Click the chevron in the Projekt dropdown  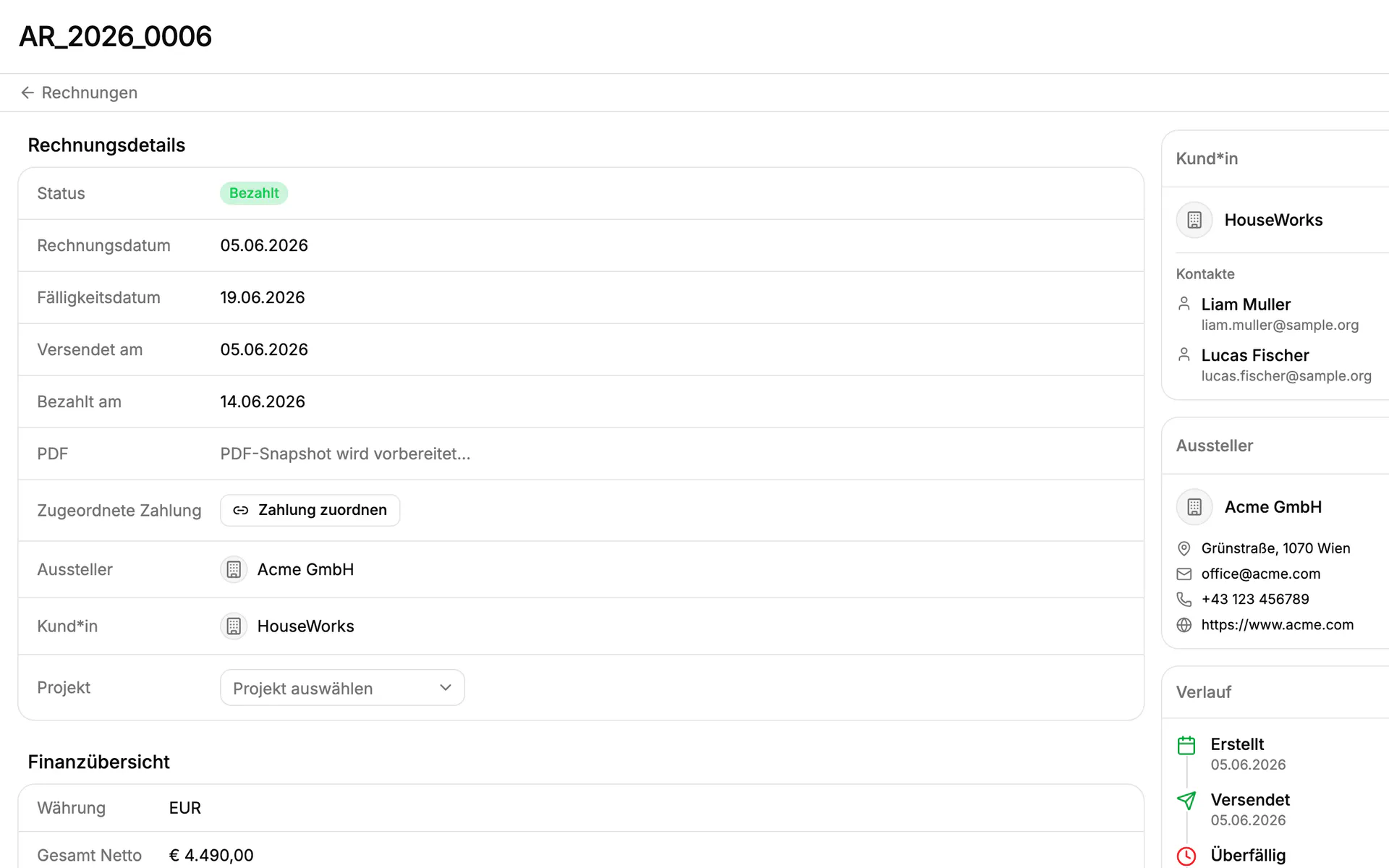[x=446, y=688]
